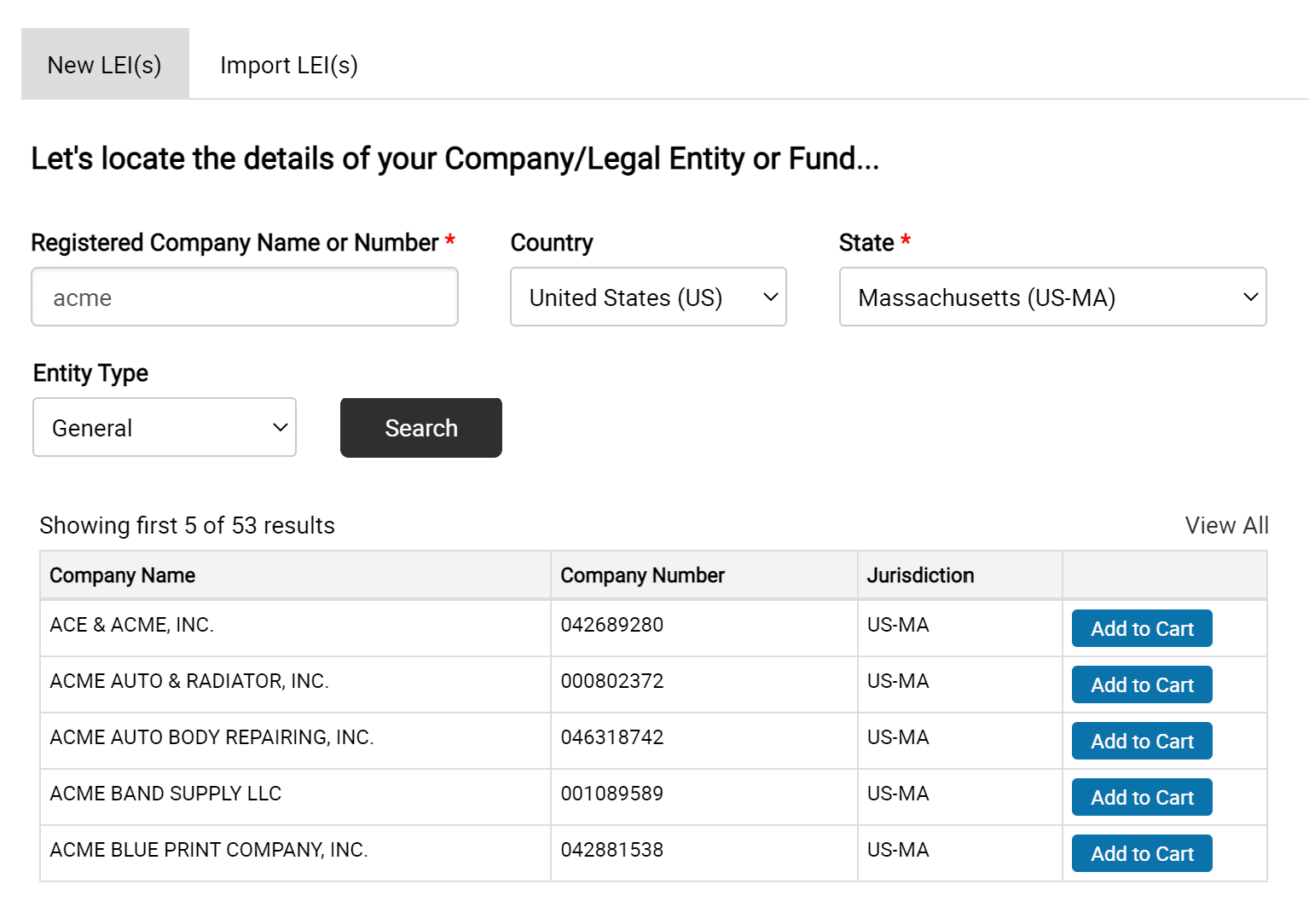Expand the Entity Type dropdown
This screenshot has height=924, width=1309.
pyautogui.click(x=164, y=427)
